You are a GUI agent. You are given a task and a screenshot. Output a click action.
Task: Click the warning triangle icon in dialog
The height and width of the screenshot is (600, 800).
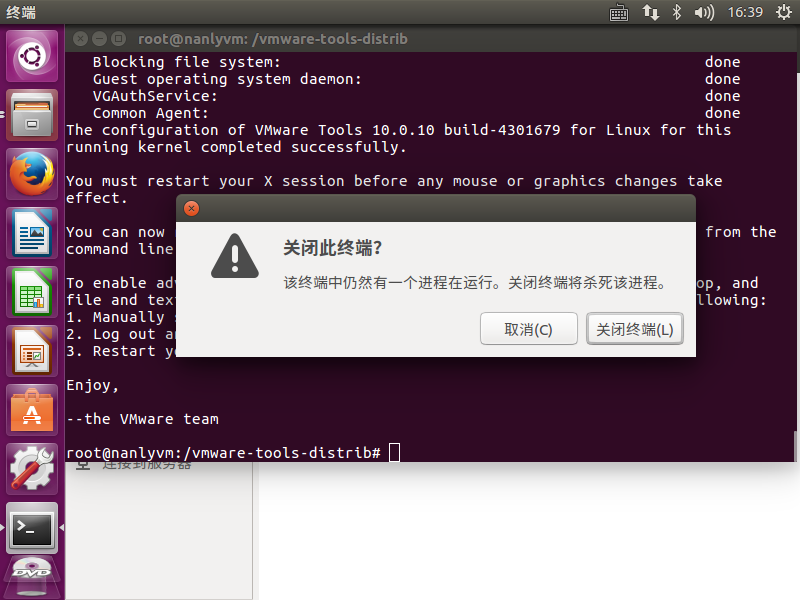[235, 257]
